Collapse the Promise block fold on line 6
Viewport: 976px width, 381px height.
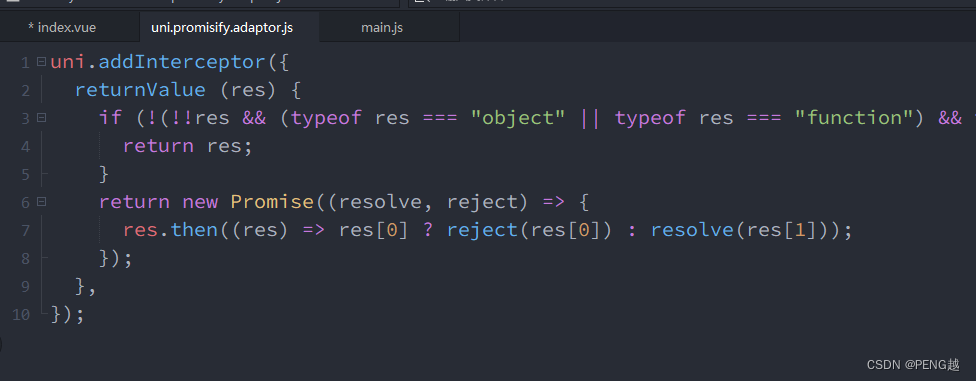point(41,202)
